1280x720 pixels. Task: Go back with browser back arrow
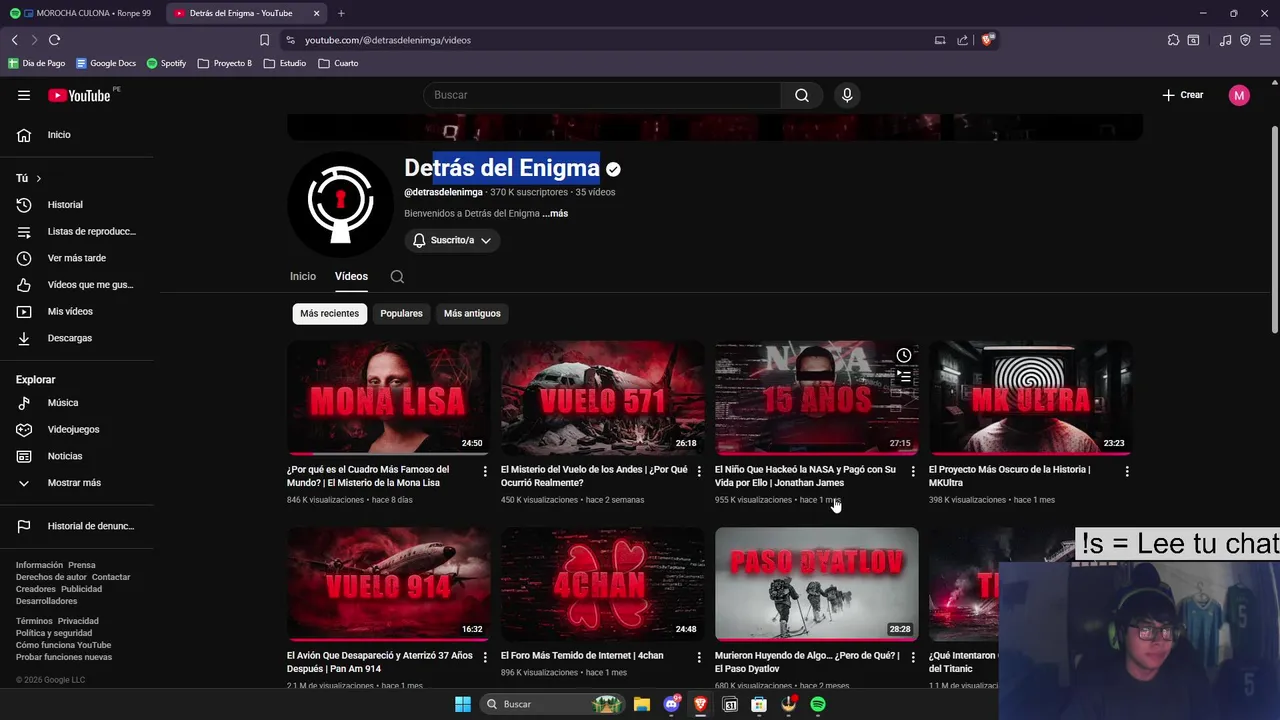(x=14, y=40)
